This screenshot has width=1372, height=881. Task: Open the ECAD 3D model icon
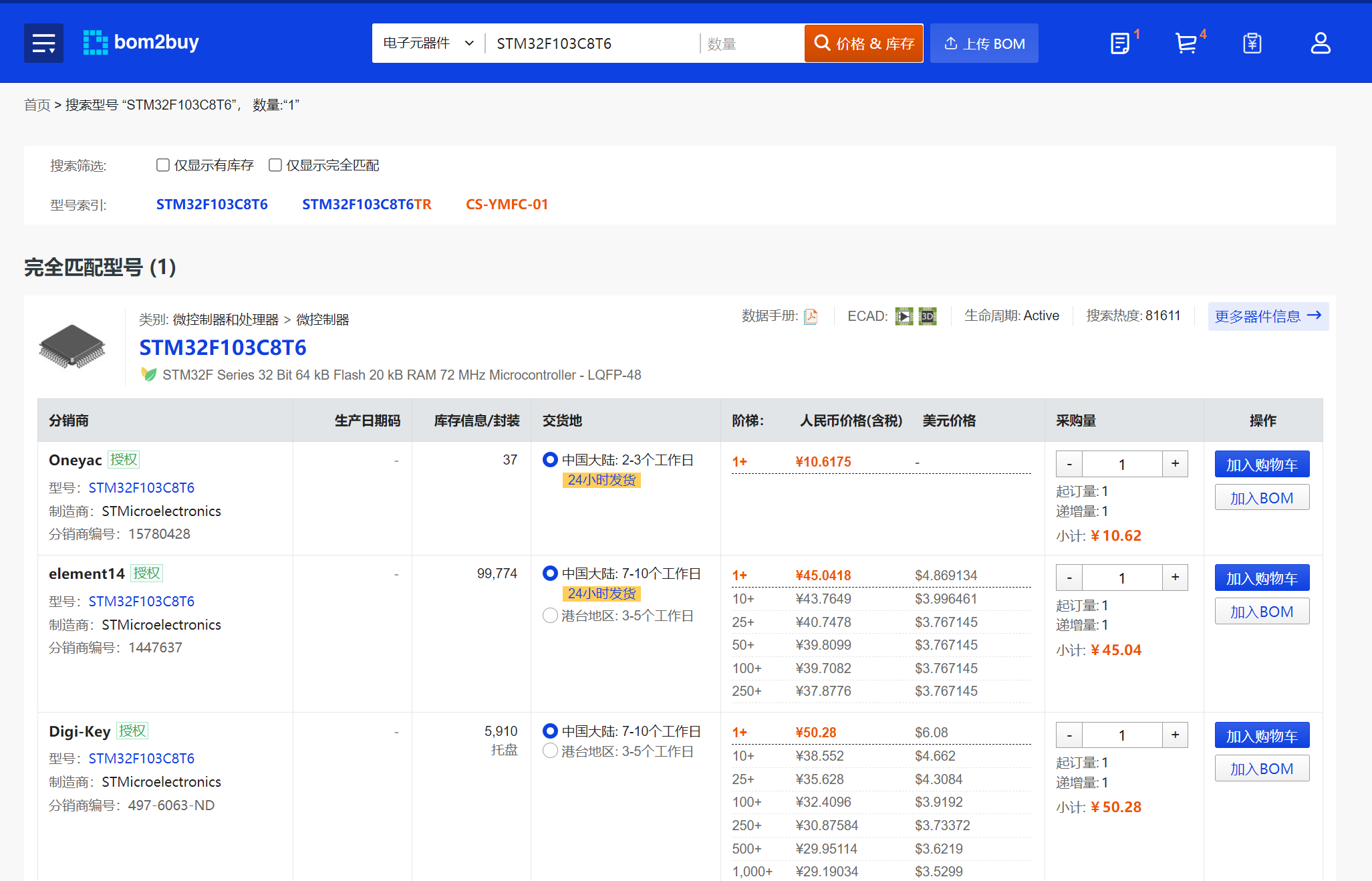coord(928,316)
